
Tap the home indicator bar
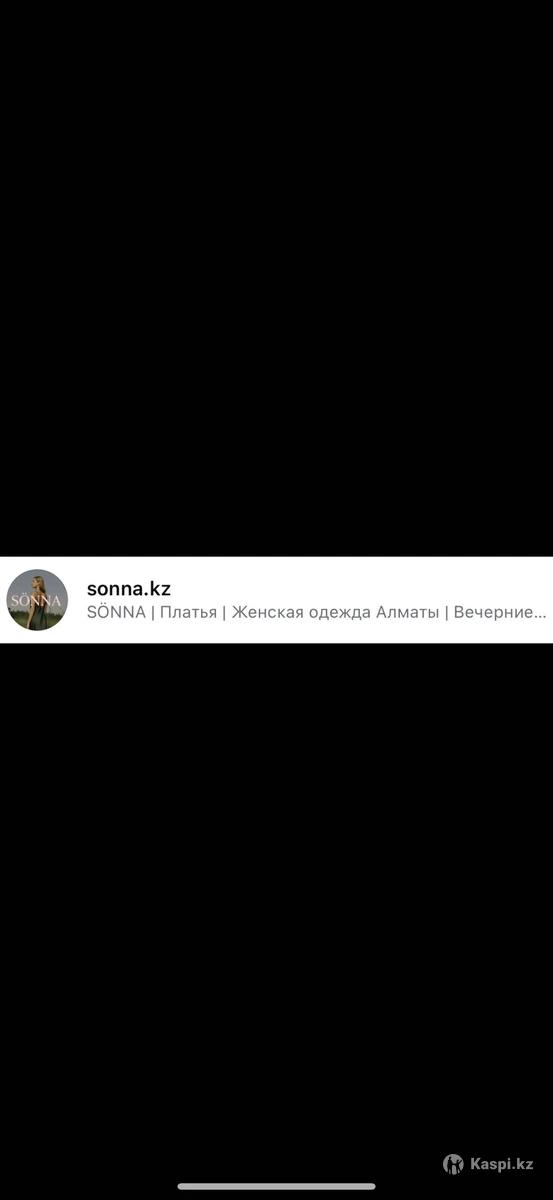tap(276, 1187)
